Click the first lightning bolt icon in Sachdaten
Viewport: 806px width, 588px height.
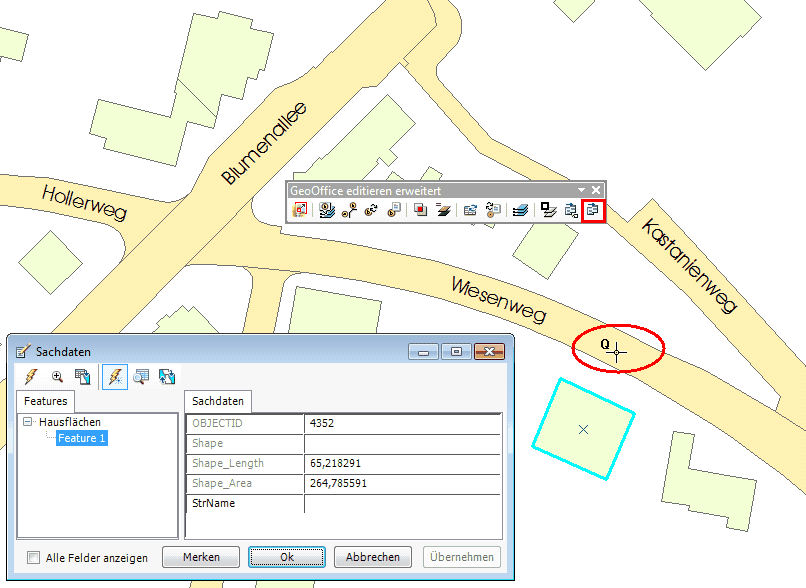point(31,377)
